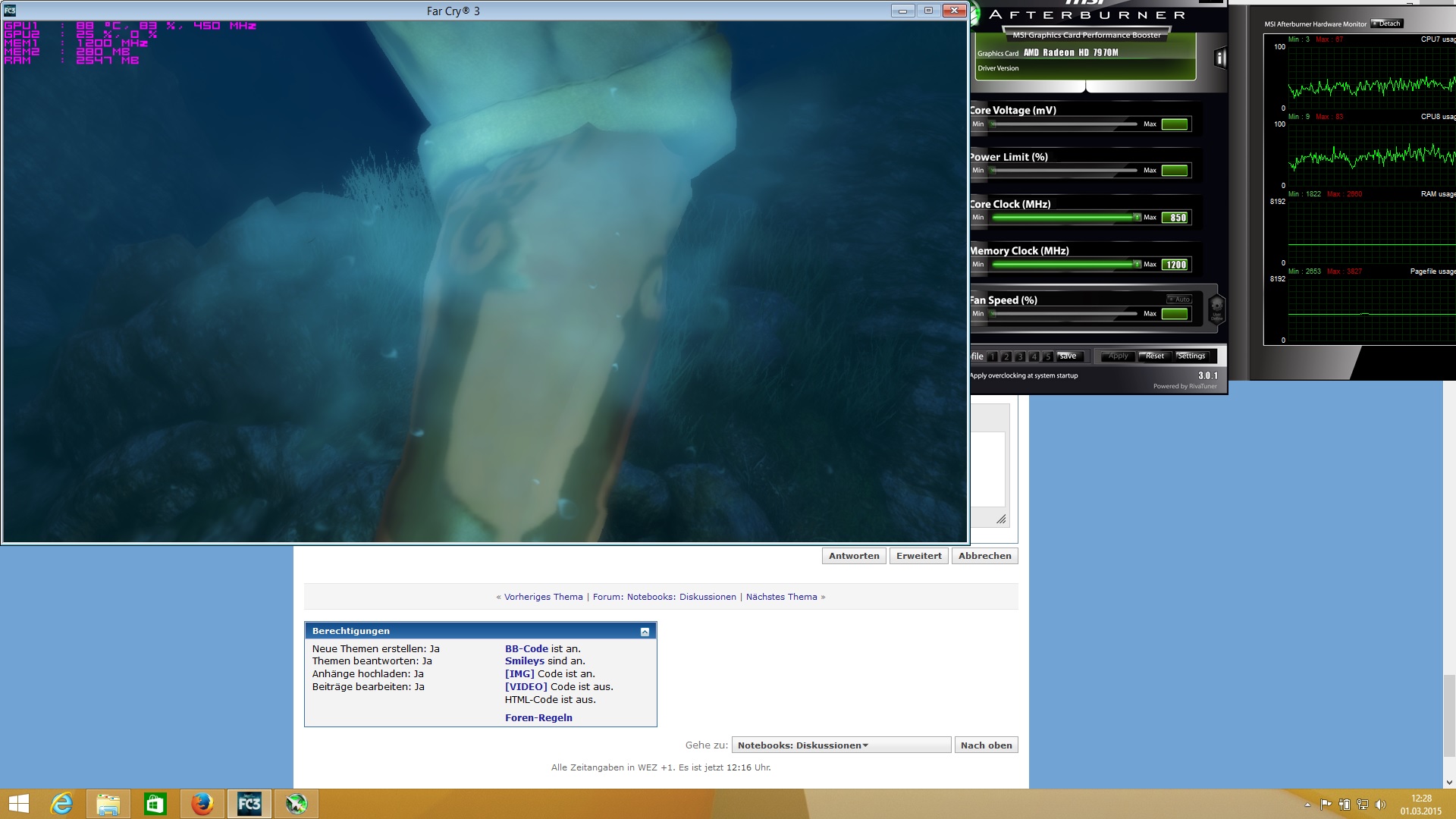
Task: Open the [IMG] code link
Action: tap(519, 674)
